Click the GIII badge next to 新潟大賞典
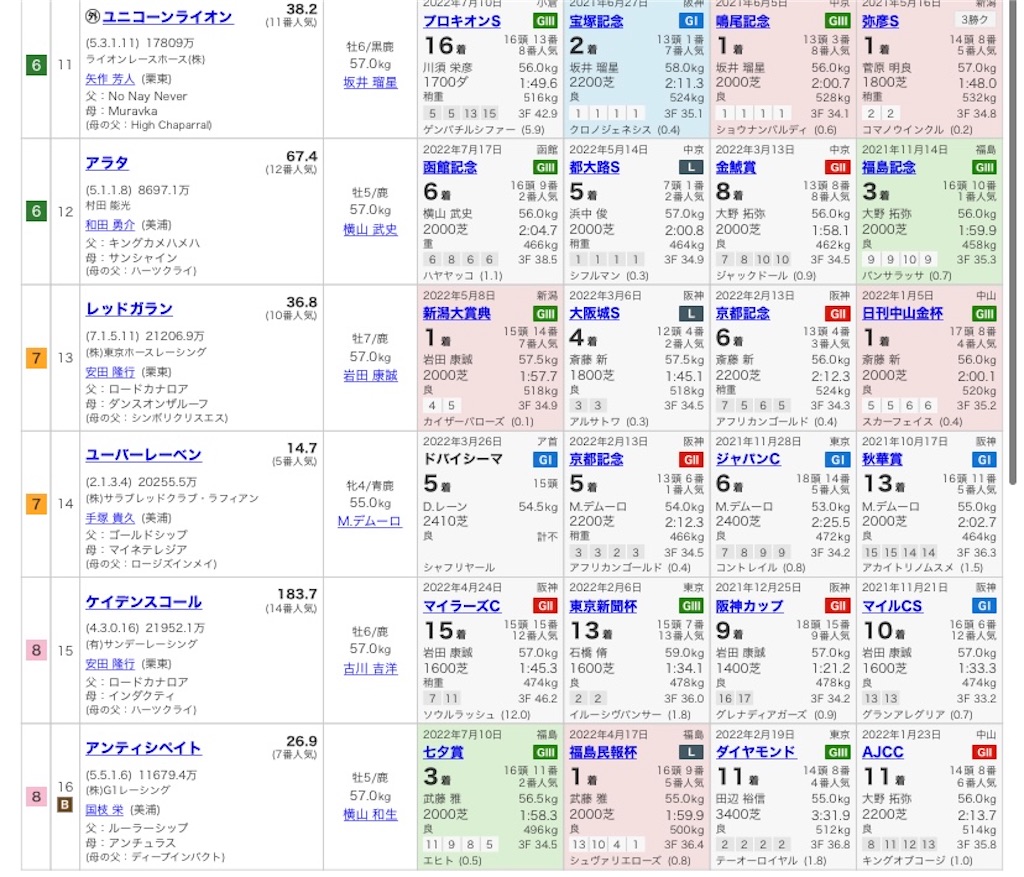The image size is (1024, 877). (x=545, y=313)
